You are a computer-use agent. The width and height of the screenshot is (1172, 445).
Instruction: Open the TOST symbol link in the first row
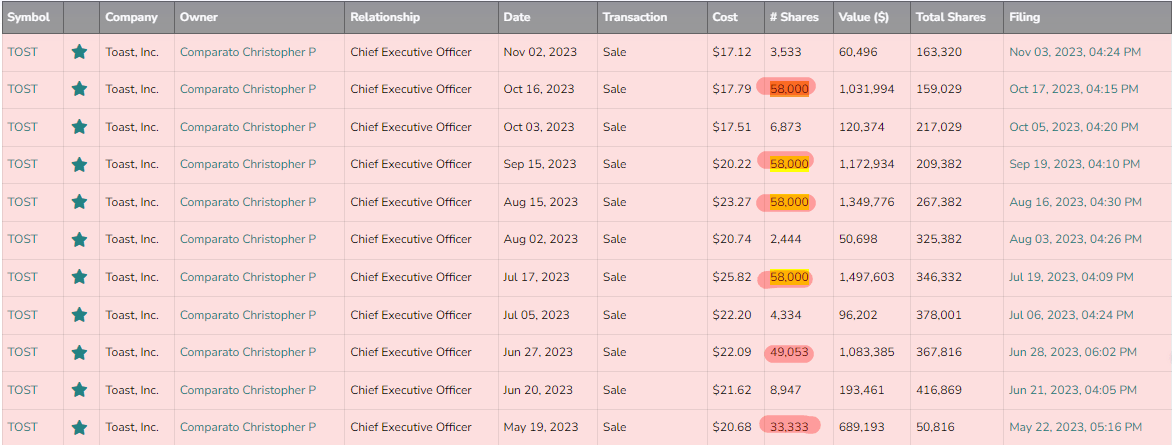pyautogui.click(x=22, y=52)
